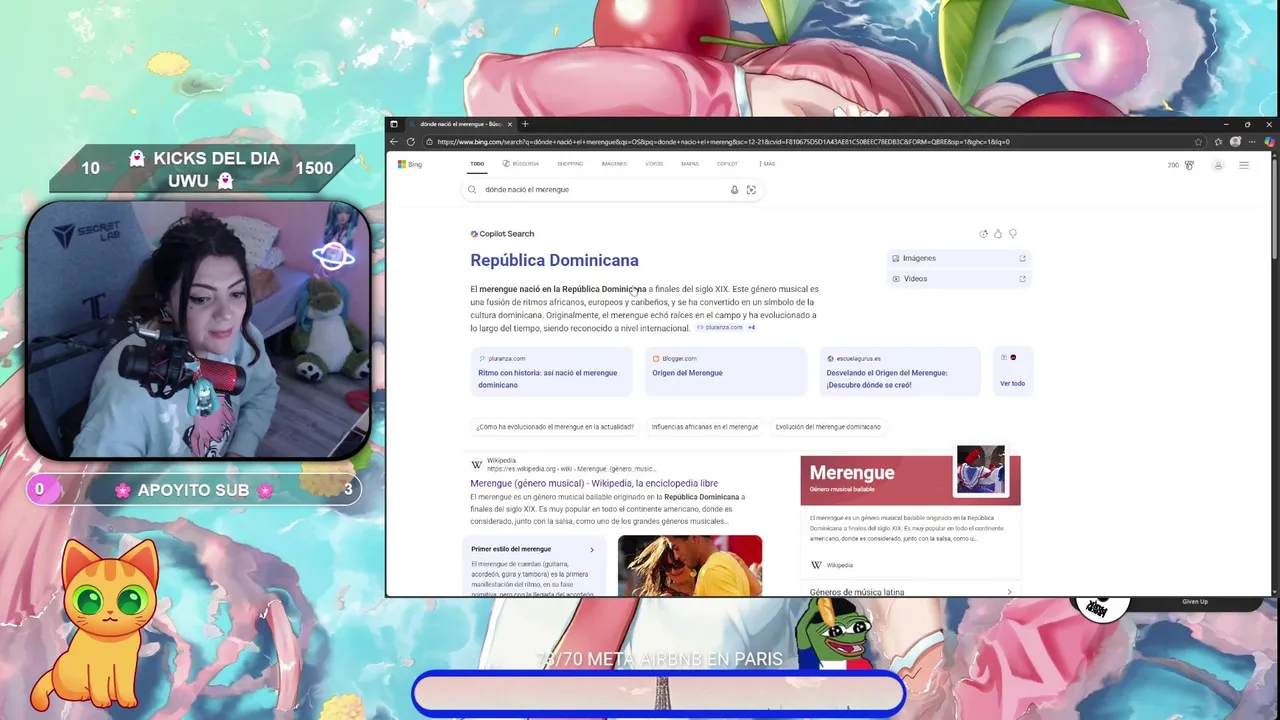Select 'Evolución del merengue dominicano' suggestion
The width and height of the screenshot is (1280, 720).
[828, 427]
